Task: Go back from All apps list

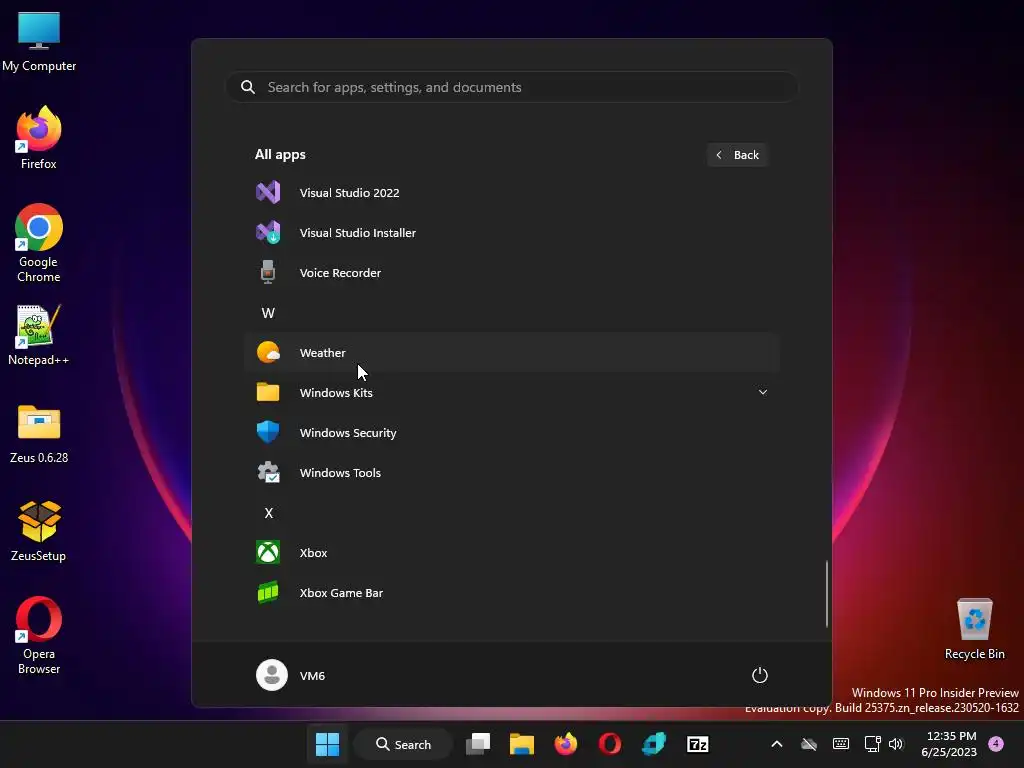Action: 737,155
